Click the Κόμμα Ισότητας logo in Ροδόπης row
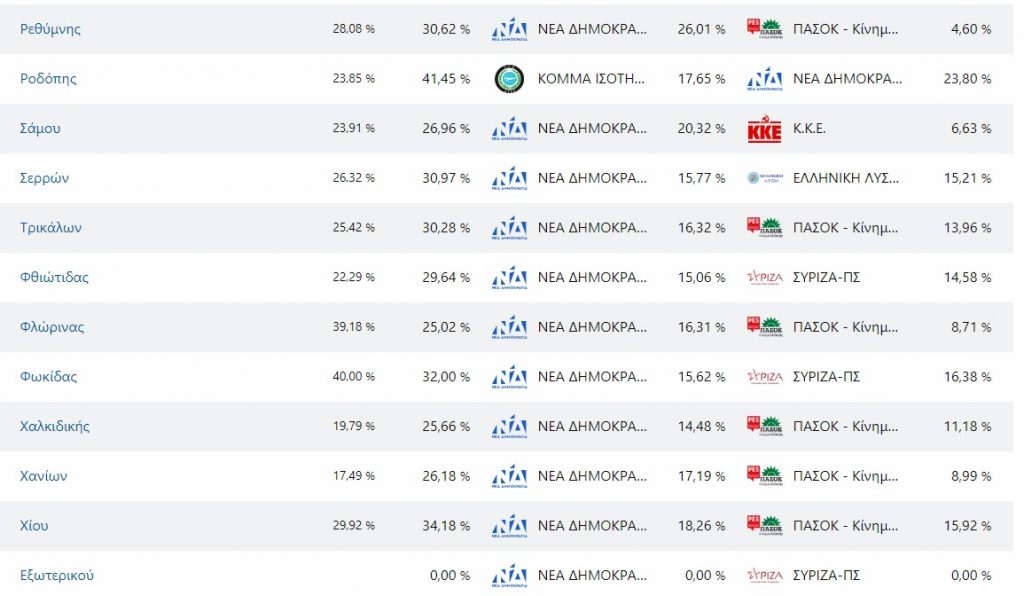The height and width of the screenshot is (596, 1024). (x=510, y=79)
